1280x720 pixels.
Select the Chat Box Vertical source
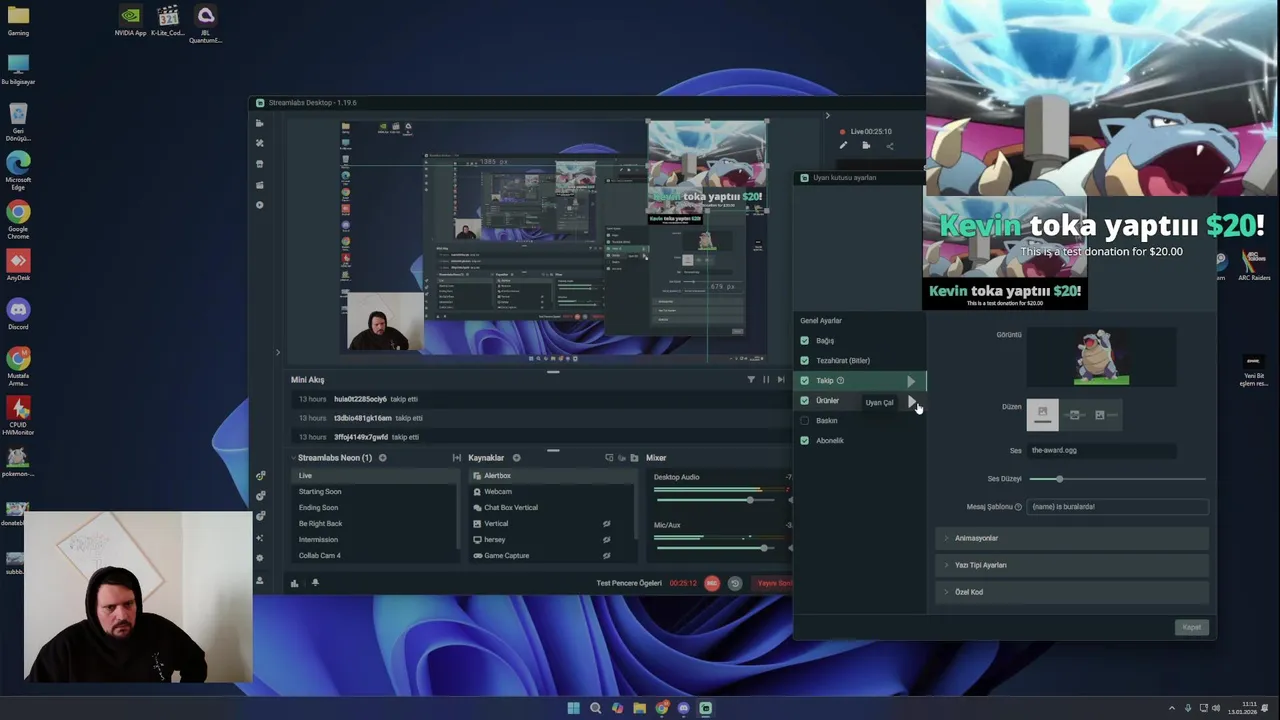[x=551, y=508]
